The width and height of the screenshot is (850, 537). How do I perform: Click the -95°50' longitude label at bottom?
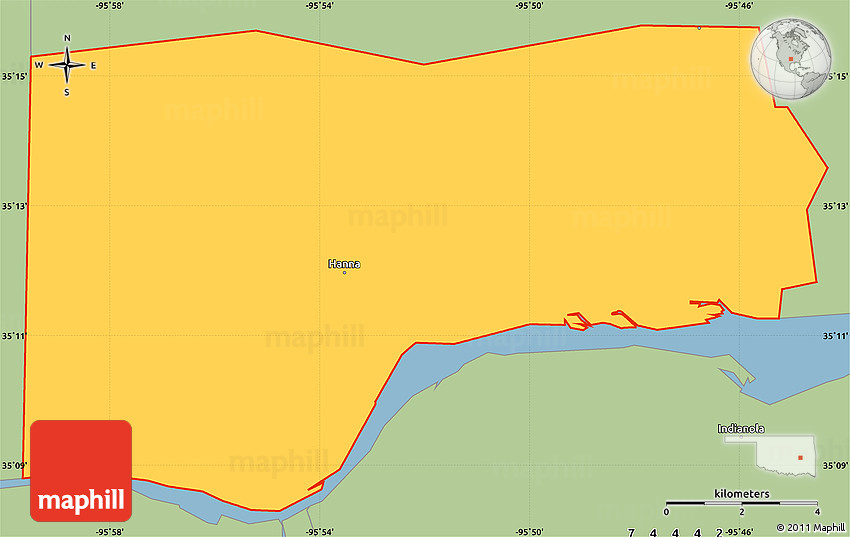(529, 530)
